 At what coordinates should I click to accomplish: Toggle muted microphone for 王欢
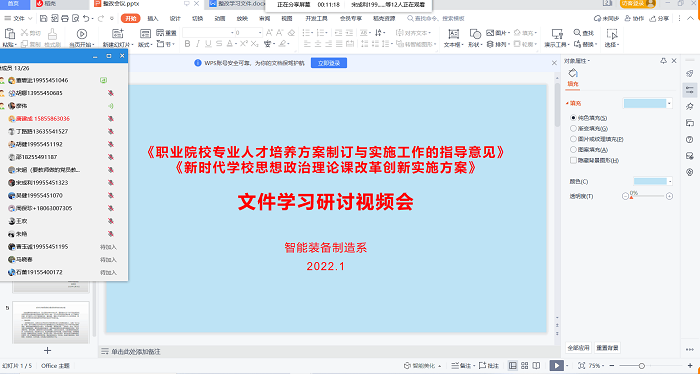[110, 221]
